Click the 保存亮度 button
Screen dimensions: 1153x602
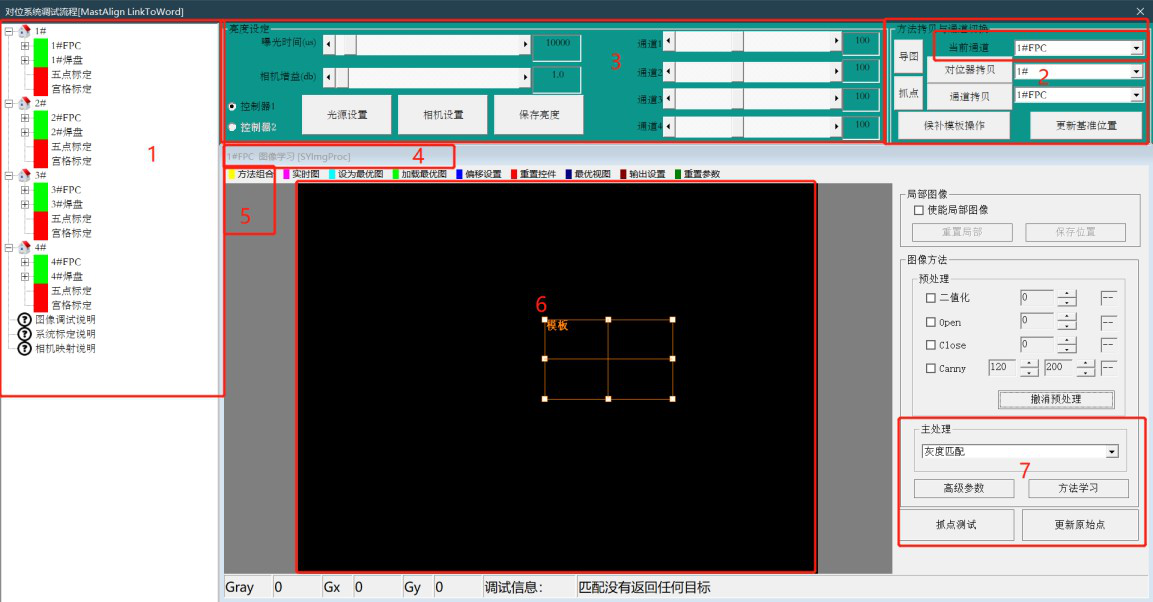point(538,115)
